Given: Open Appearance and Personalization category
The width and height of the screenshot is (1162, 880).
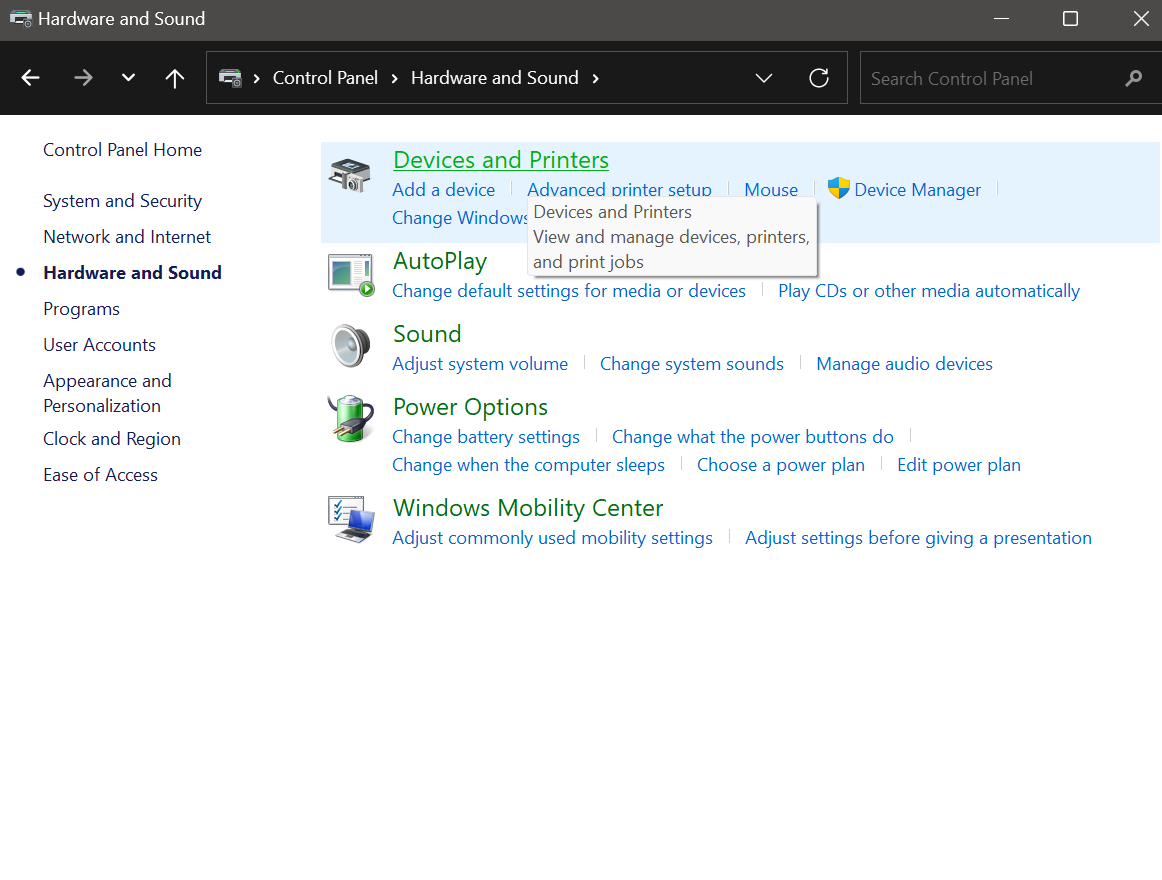Looking at the screenshot, I should 107,393.
